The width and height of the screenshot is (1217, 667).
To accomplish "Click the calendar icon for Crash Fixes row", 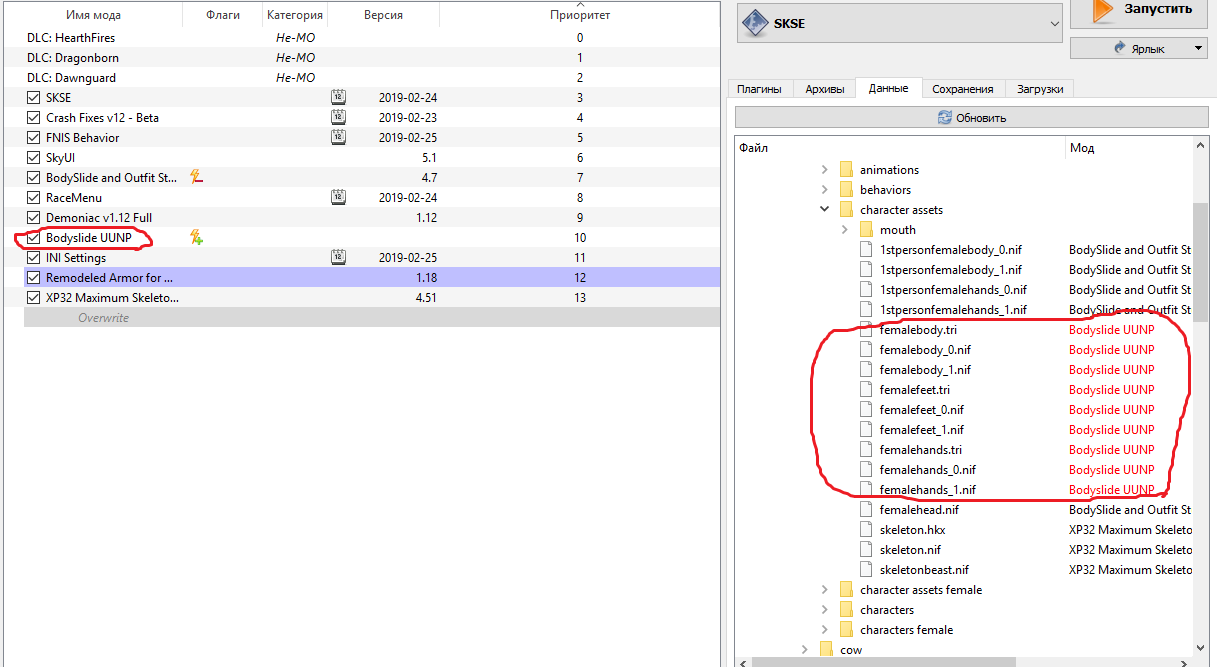I will (338, 117).
